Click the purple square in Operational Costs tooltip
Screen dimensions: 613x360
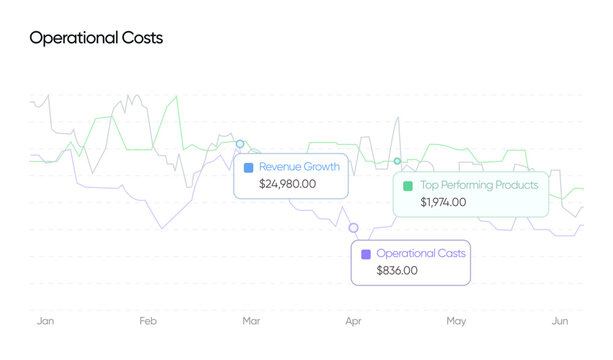(366, 254)
